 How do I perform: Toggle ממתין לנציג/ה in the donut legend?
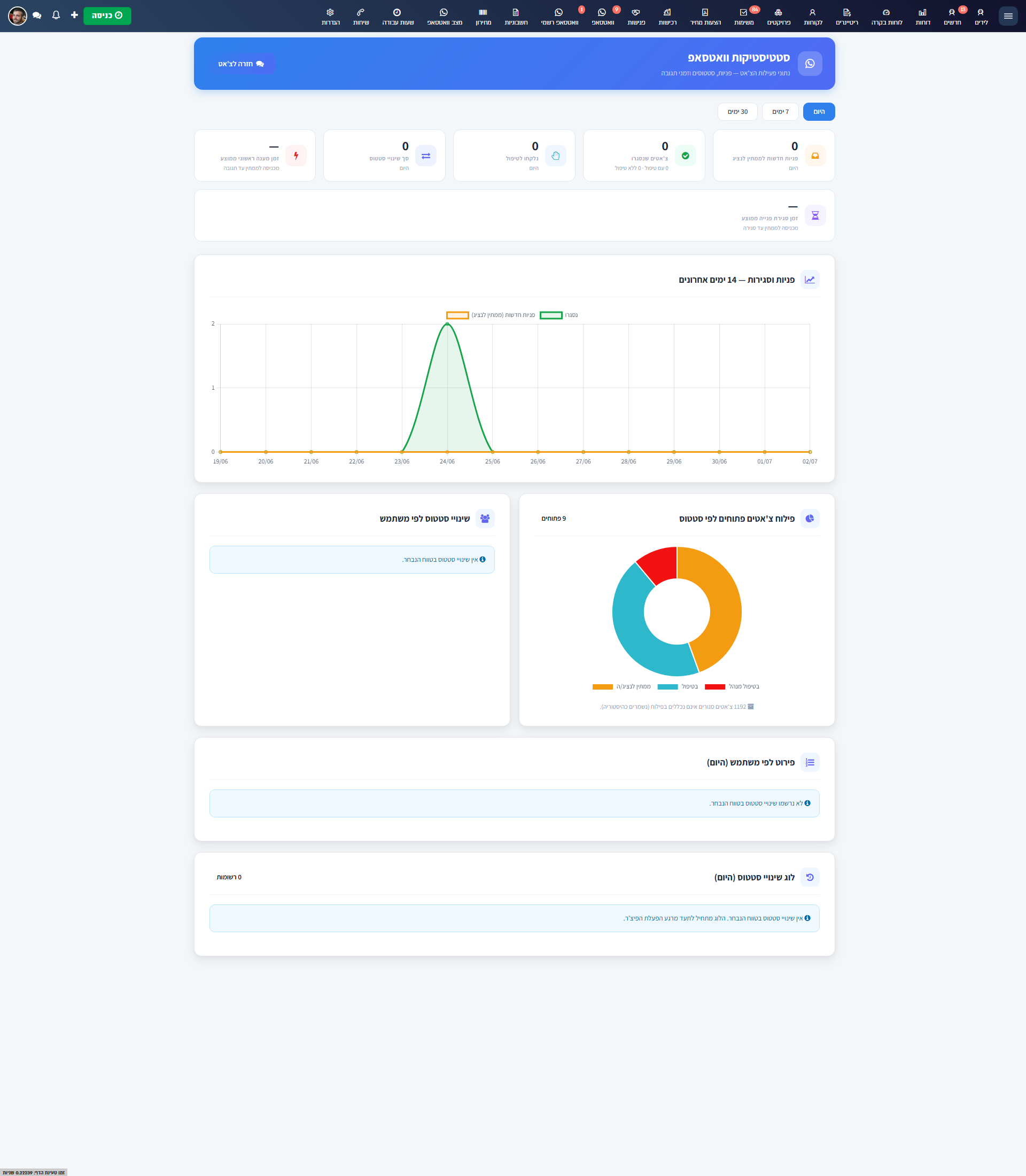[x=621, y=686]
